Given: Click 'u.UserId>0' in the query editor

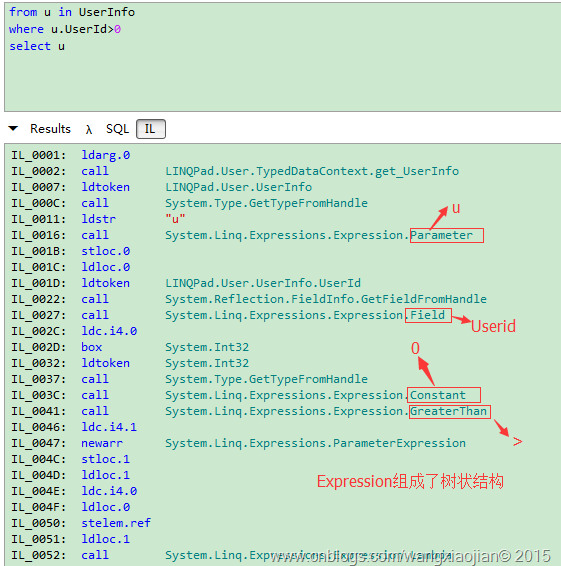Looking at the screenshot, I should [x=86, y=29].
